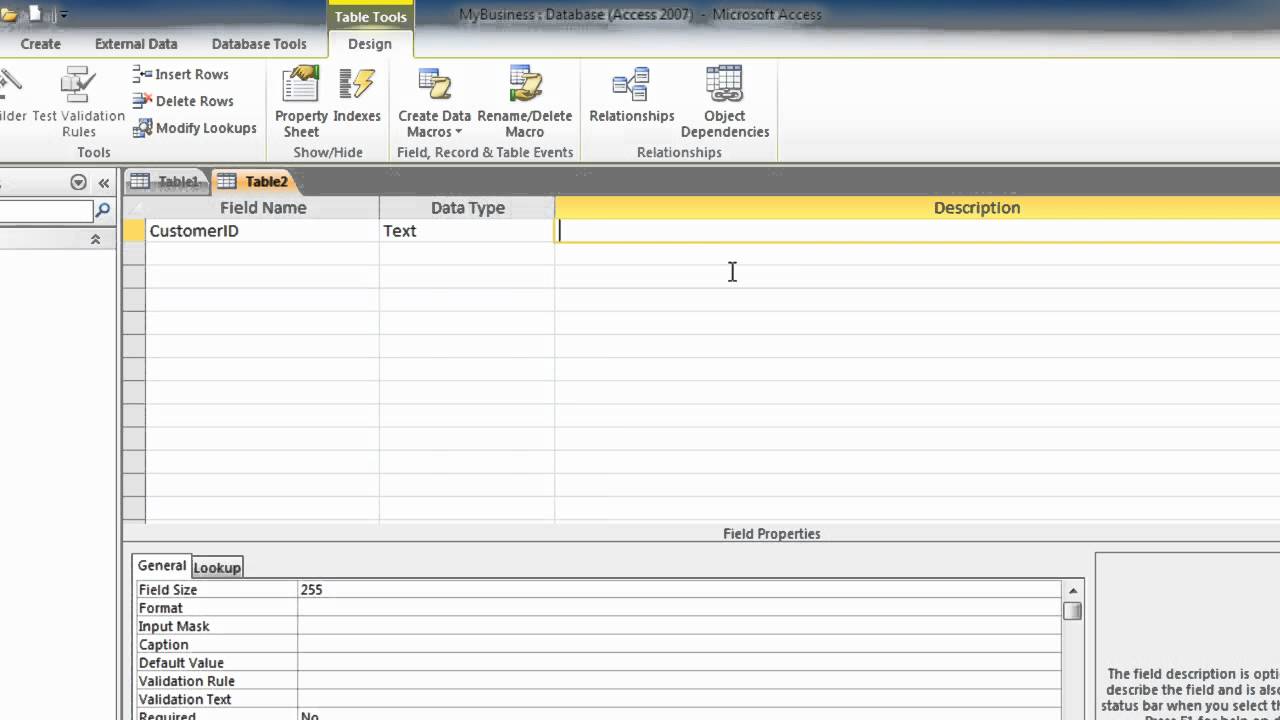Open the quick access toolbar customize dropdown

[65, 15]
